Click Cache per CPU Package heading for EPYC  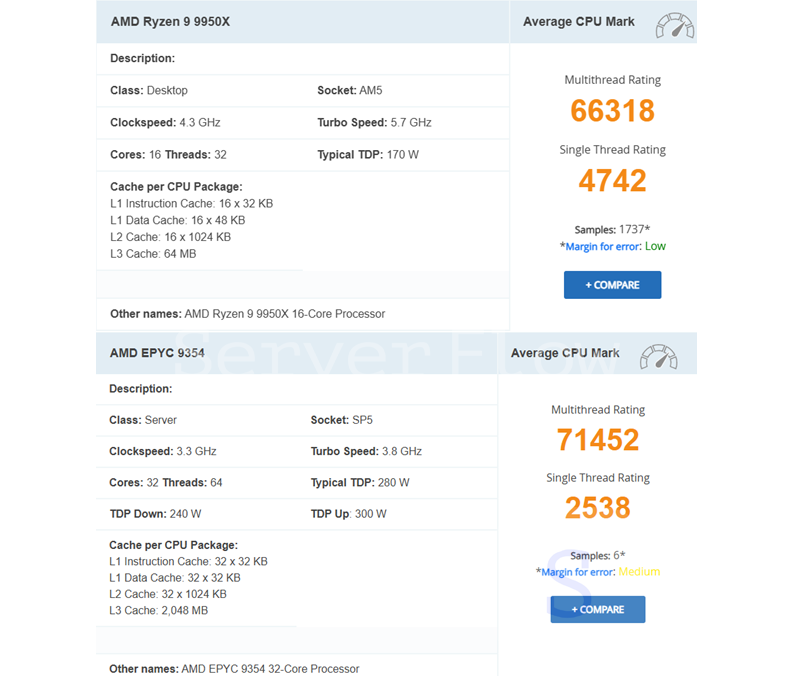click(x=174, y=545)
